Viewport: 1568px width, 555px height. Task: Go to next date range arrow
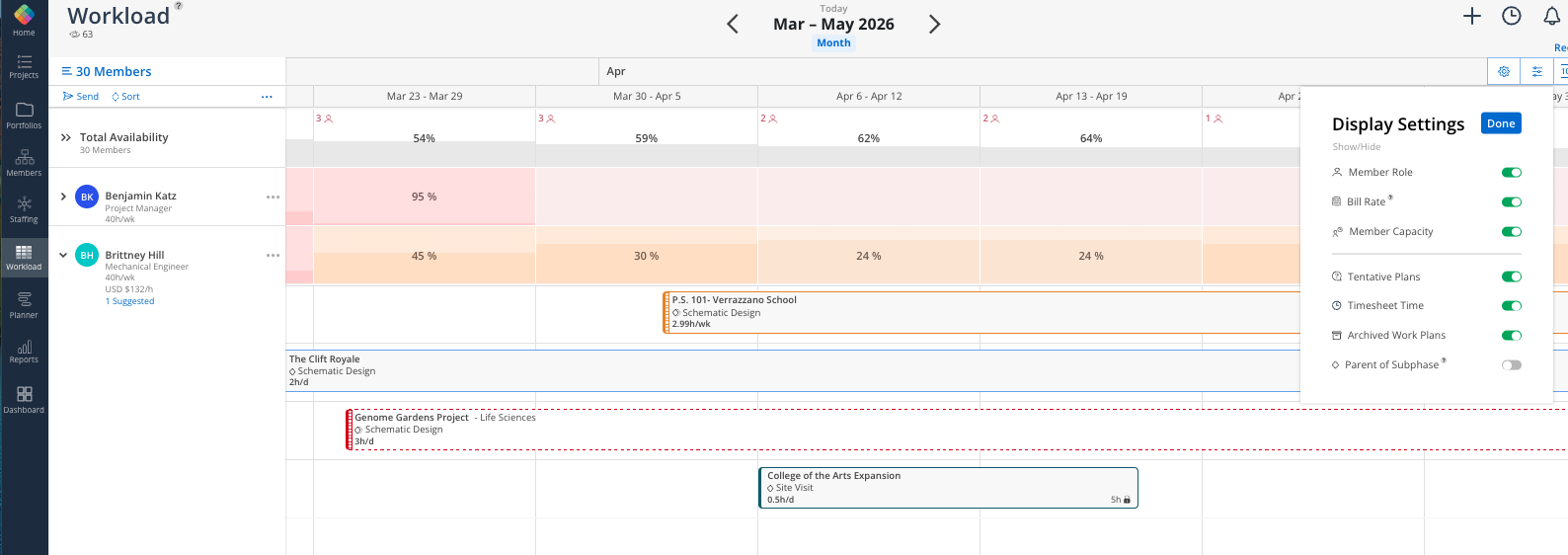click(934, 25)
